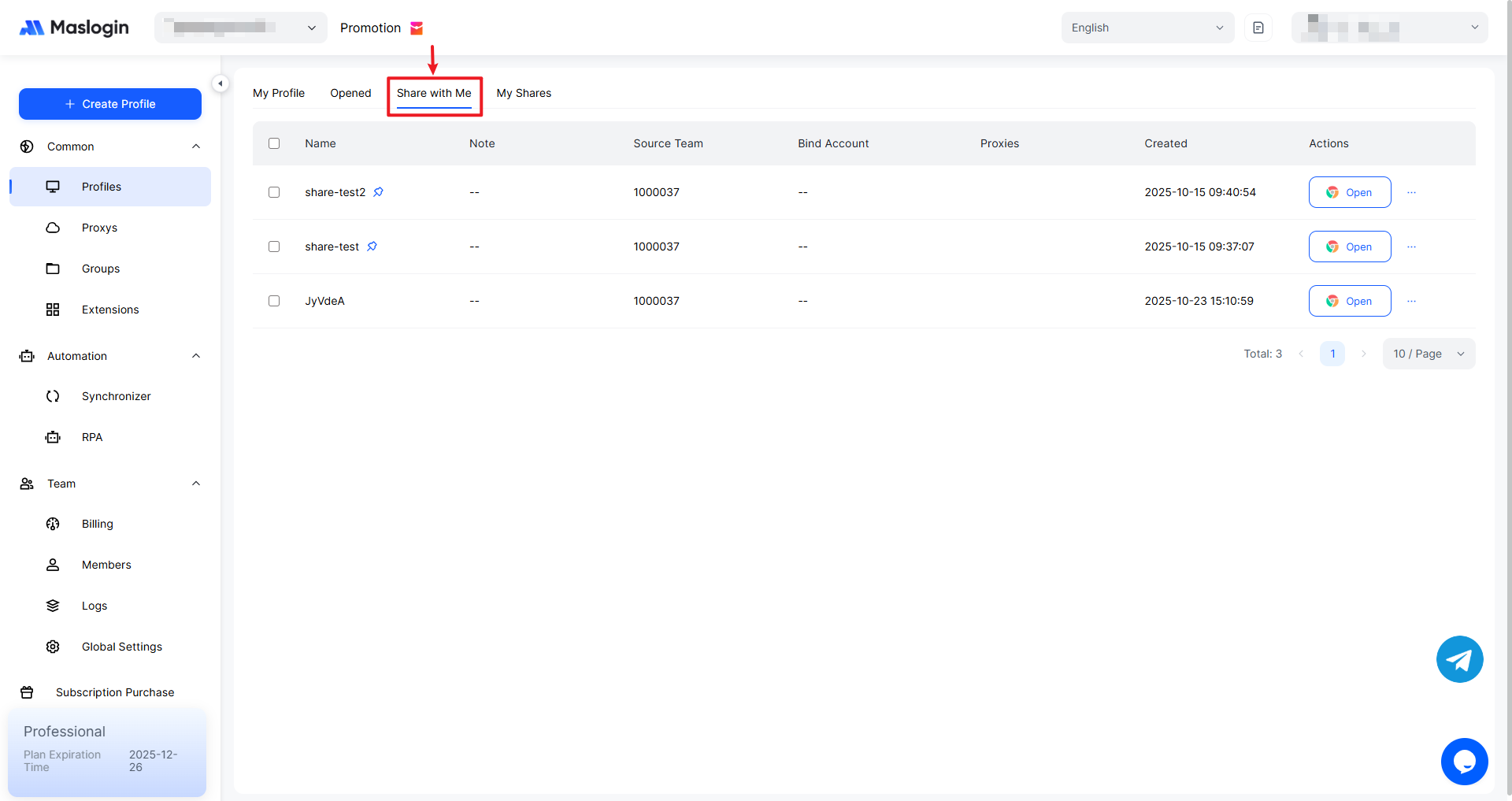Open more actions for JyVdeA row
The height and width of the screenshot is (801, 1512).
[1411, 301]
